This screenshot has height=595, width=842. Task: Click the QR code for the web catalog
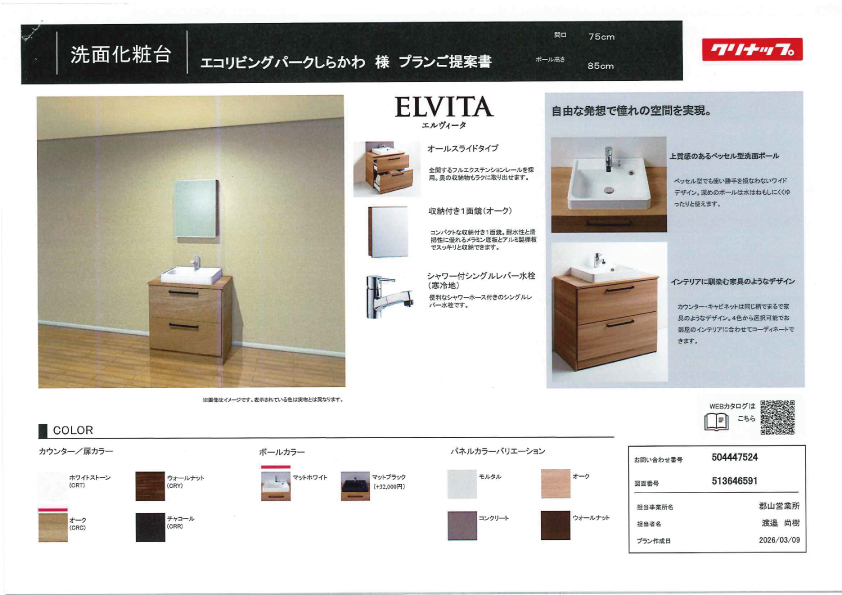tap(777, 417)
